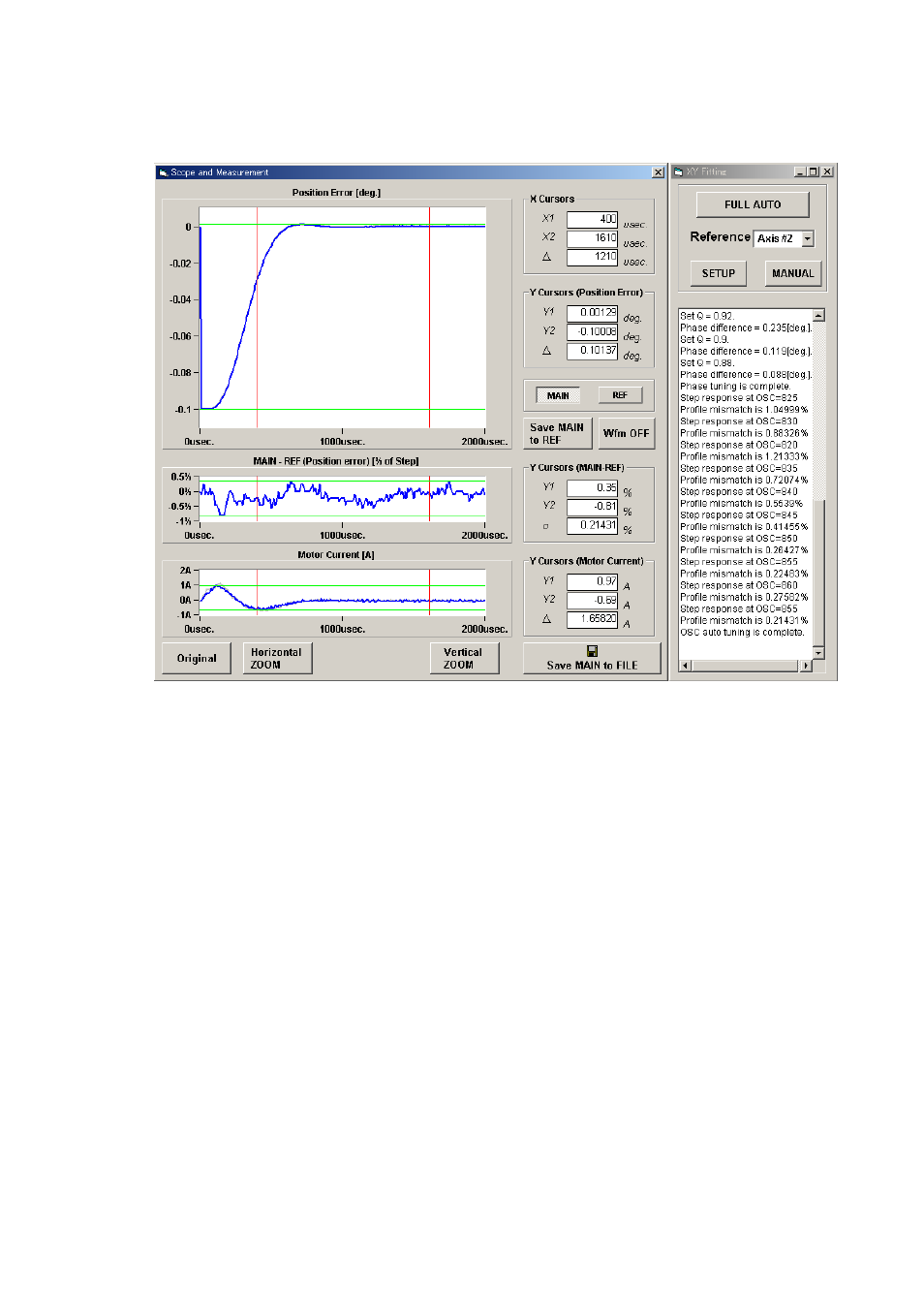This screenshot has width=924, height=1308.
Task: Select MAIN-REF sigma field 0.21431
Action: pyautogui.click(x=592, y=525)
